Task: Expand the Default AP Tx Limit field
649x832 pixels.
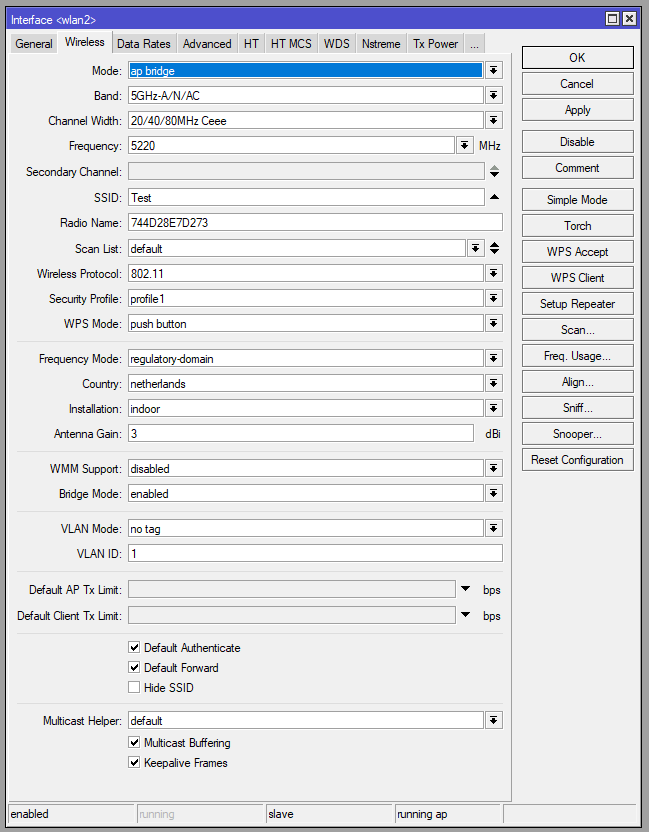Action: click(x=465, y=588)
